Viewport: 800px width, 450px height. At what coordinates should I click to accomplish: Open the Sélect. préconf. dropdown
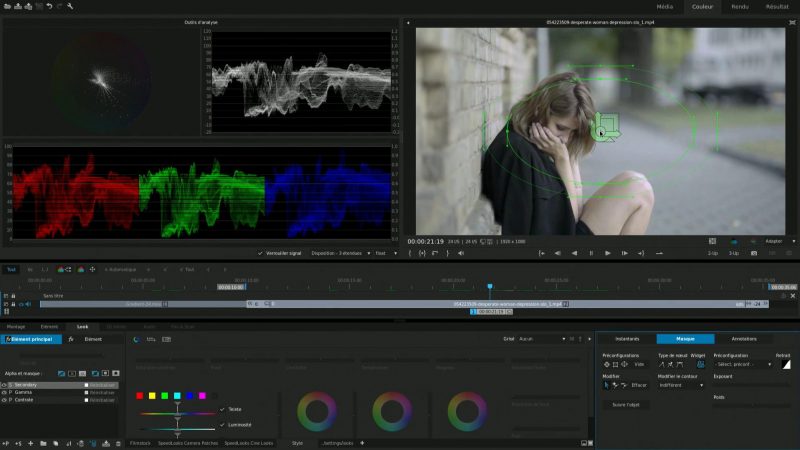[x=743, y=364]
